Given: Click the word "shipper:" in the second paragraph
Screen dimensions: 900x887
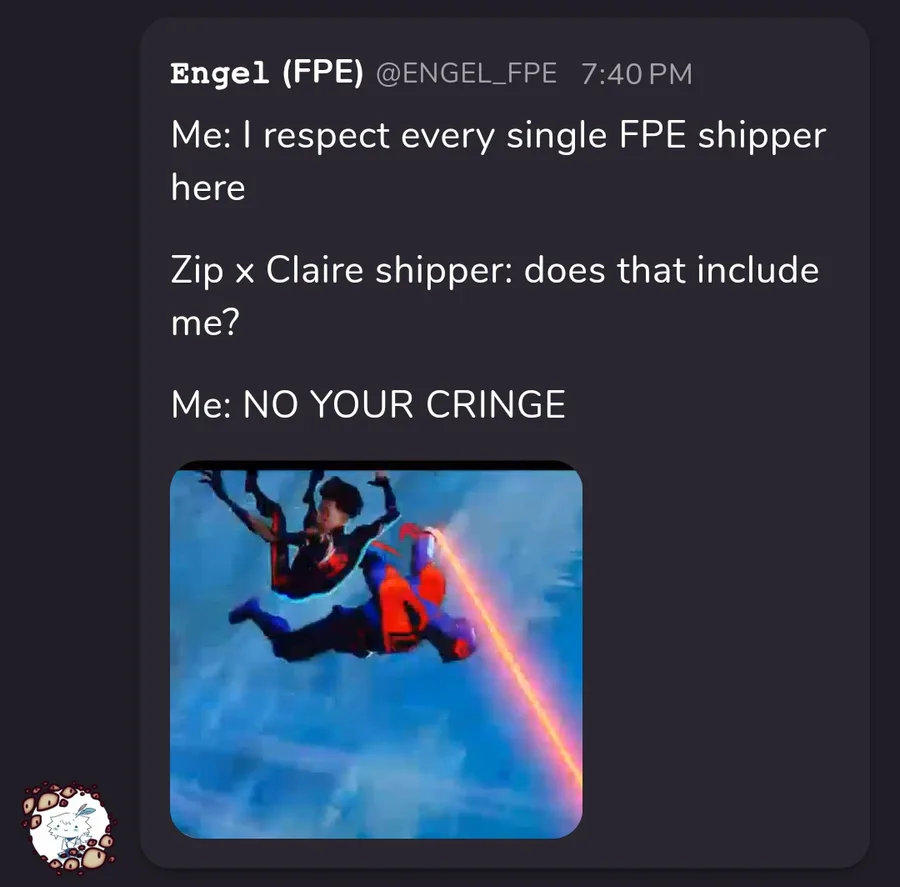Looking at the screenshot, I should pos(444,271).
